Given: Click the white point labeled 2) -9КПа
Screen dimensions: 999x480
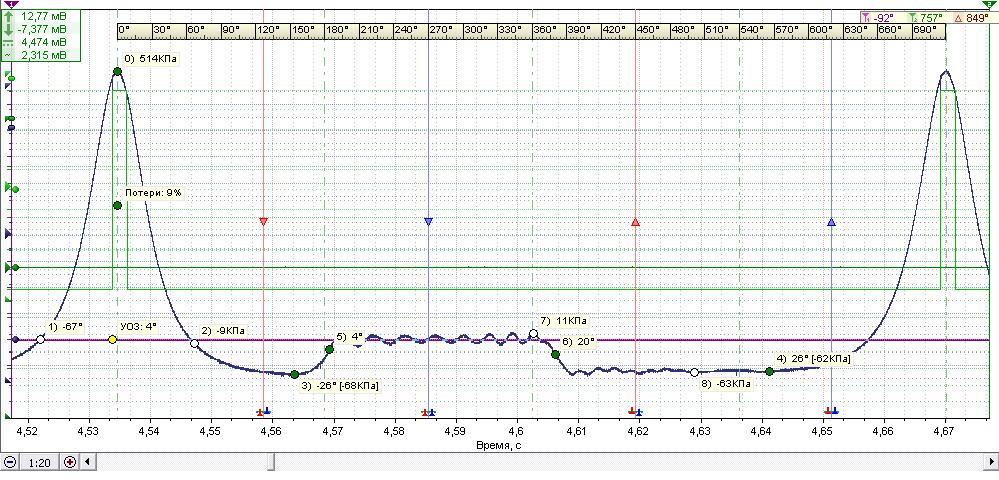Looking at the screenshot, I should (x=195, y=344).
